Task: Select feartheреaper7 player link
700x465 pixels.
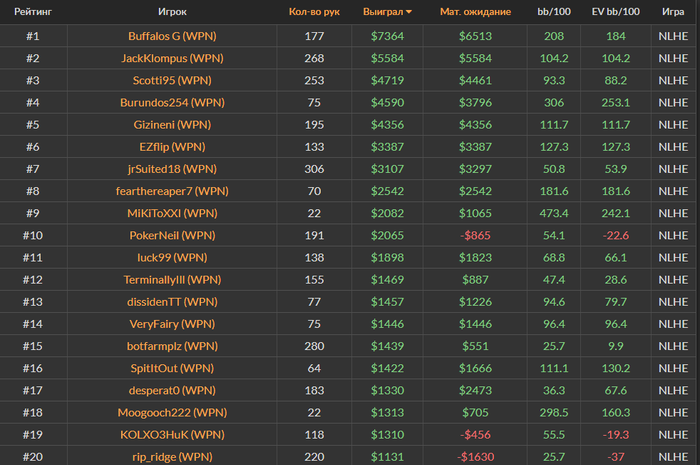Action: 172,190
